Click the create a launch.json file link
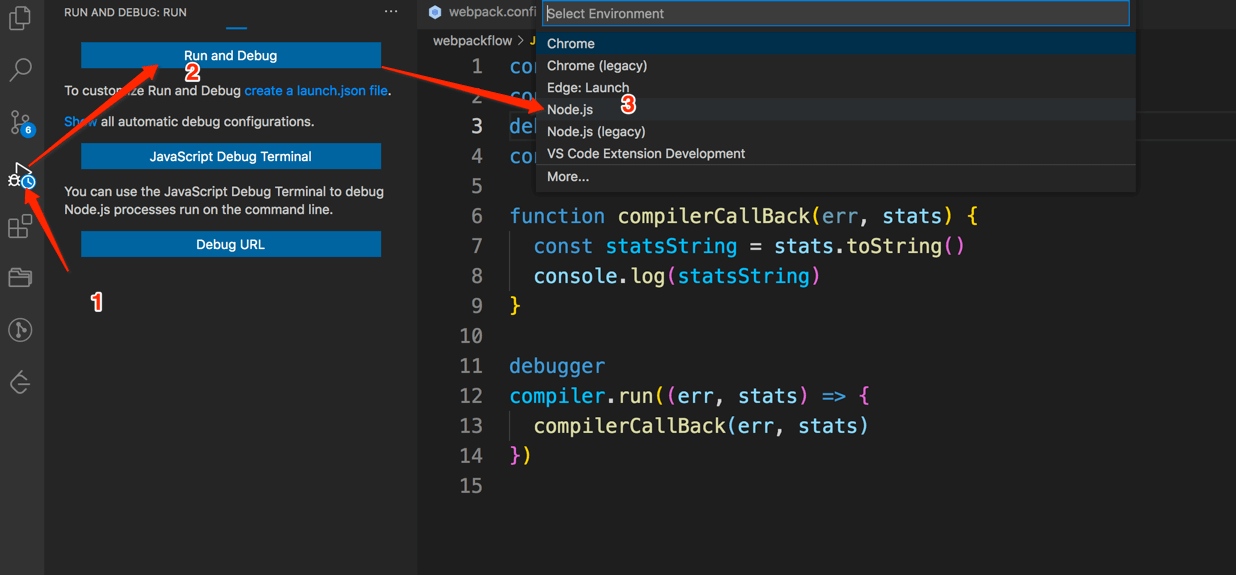Image resolution: width=1236 pixels, height=575 pixels. (316, 91)
